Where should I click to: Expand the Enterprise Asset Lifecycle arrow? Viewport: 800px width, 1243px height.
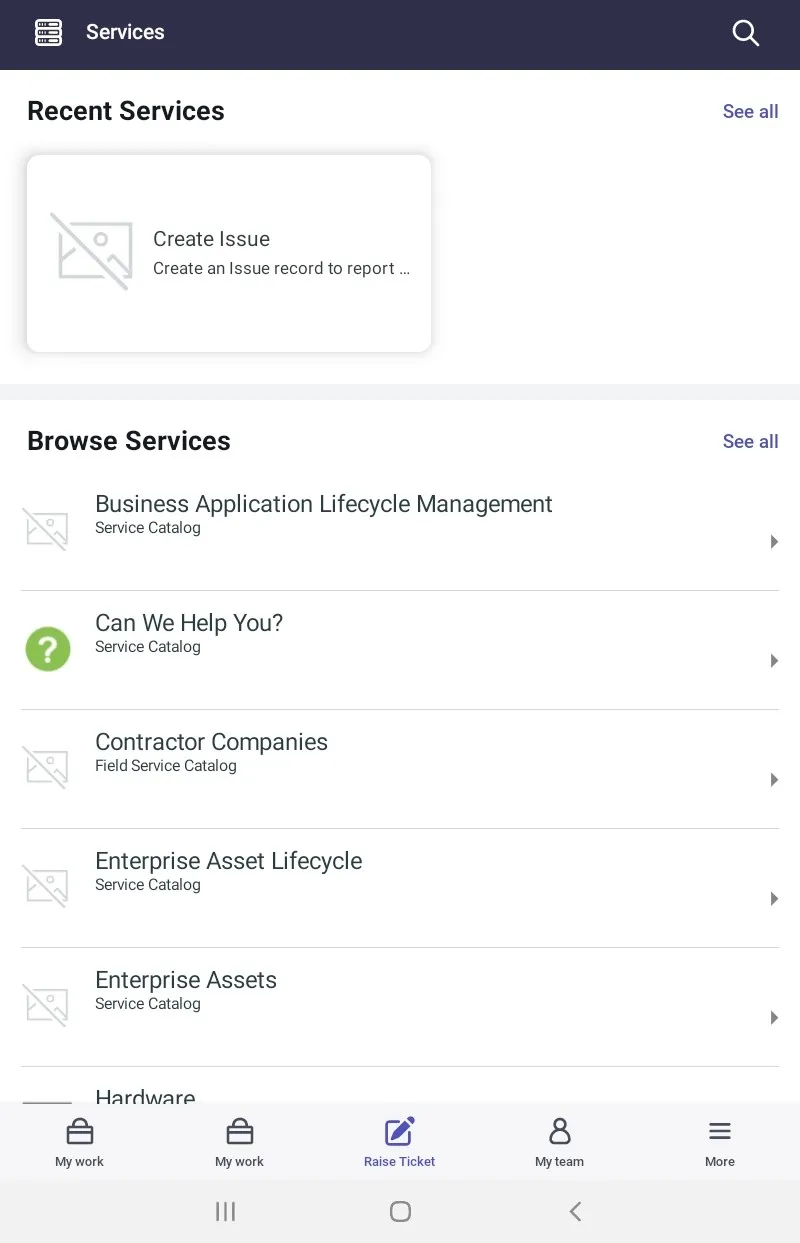pyautogui.click(x=774, y=899)
